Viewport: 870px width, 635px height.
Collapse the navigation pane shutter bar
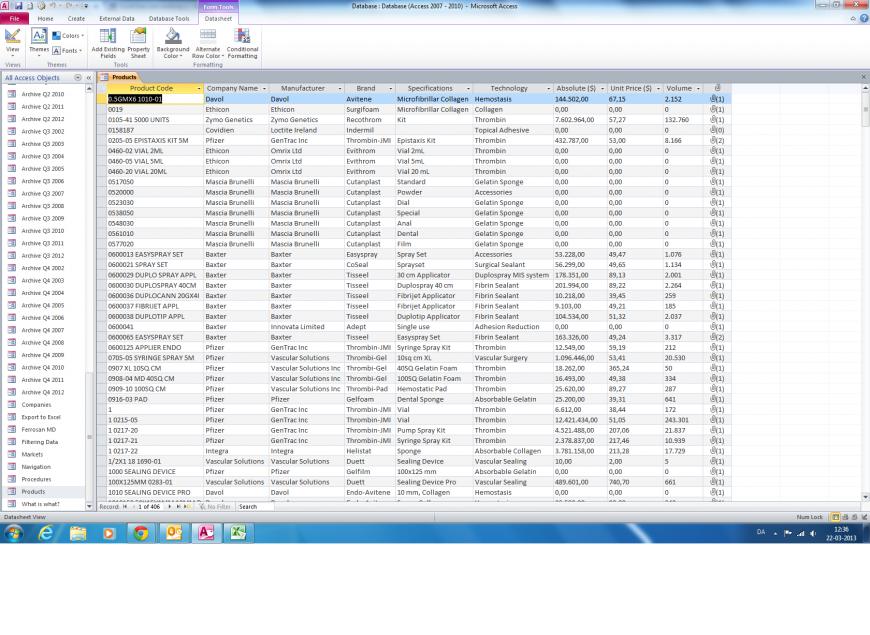point(88,78)
